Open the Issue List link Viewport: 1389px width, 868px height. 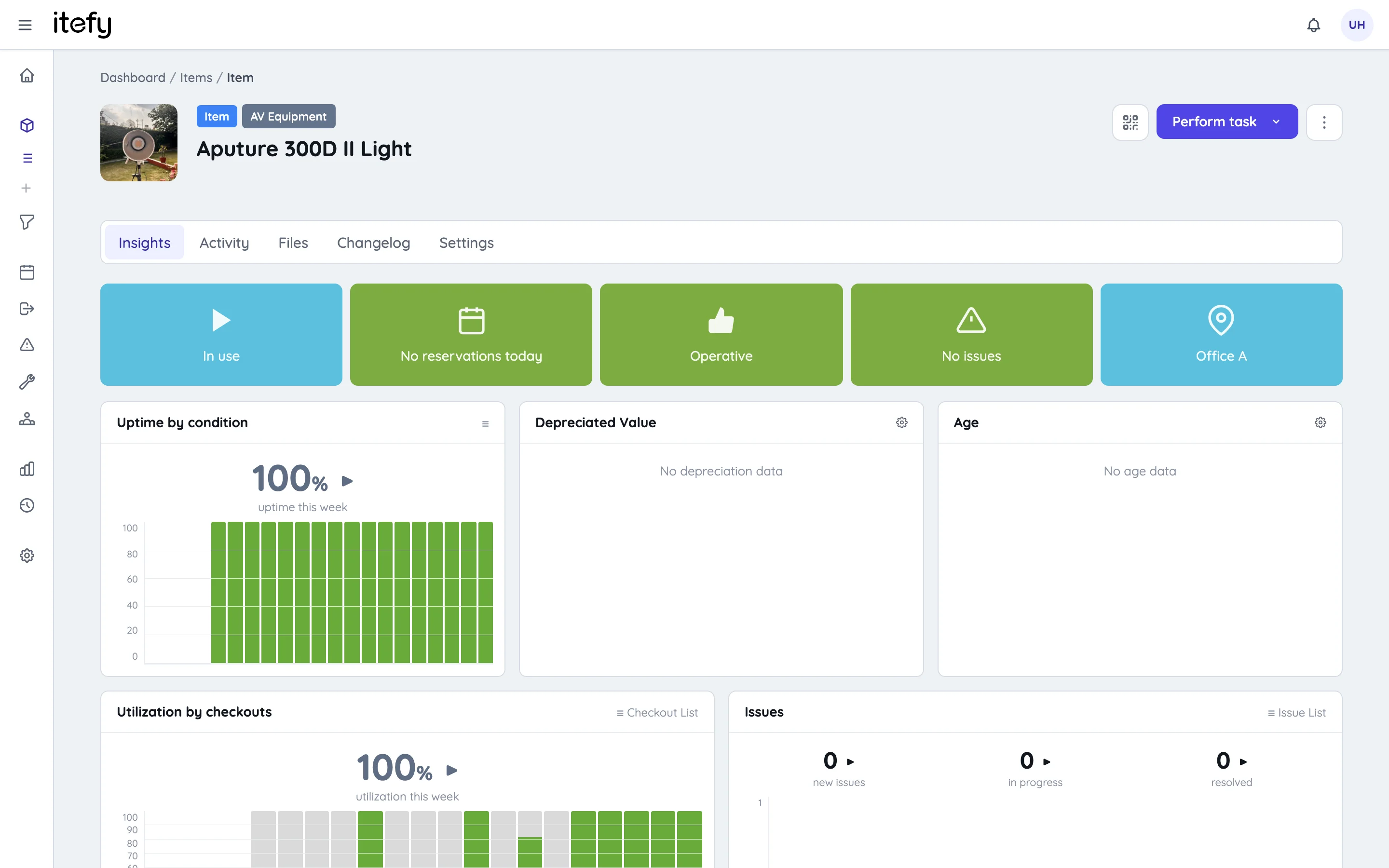[1296, 712]
